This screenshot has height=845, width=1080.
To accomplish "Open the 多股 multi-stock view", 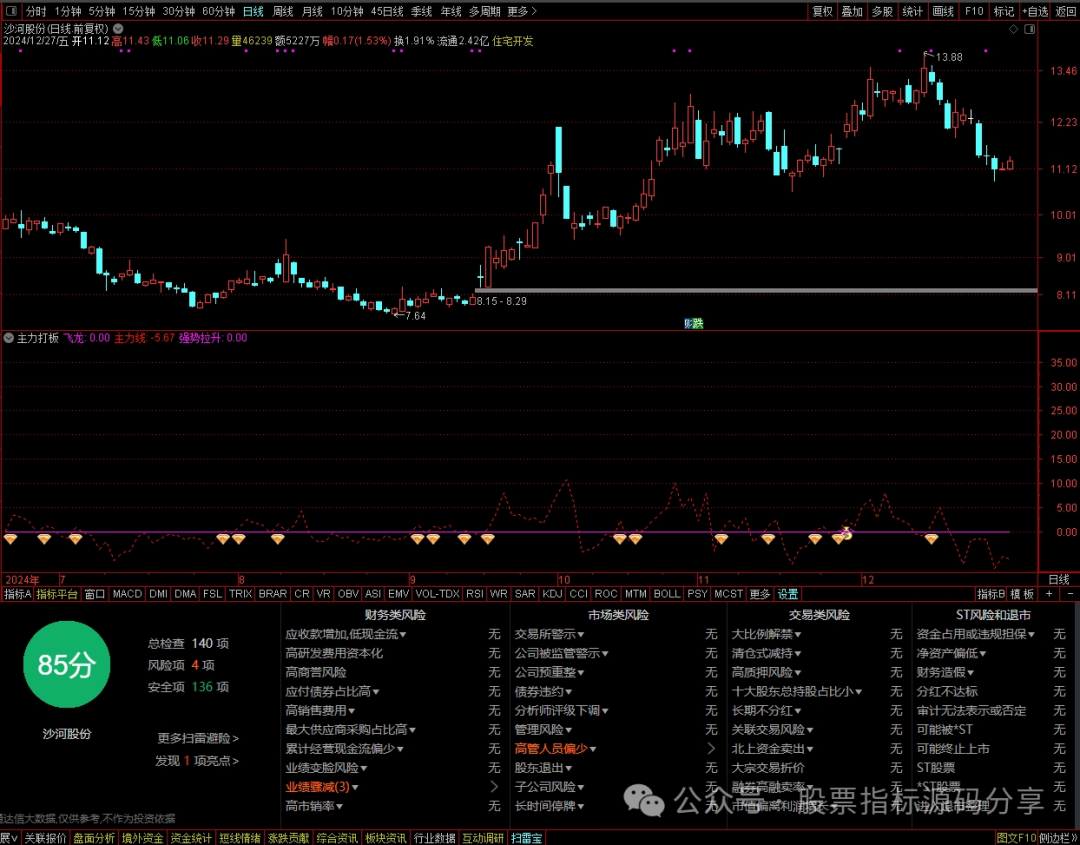I will 882,12.
